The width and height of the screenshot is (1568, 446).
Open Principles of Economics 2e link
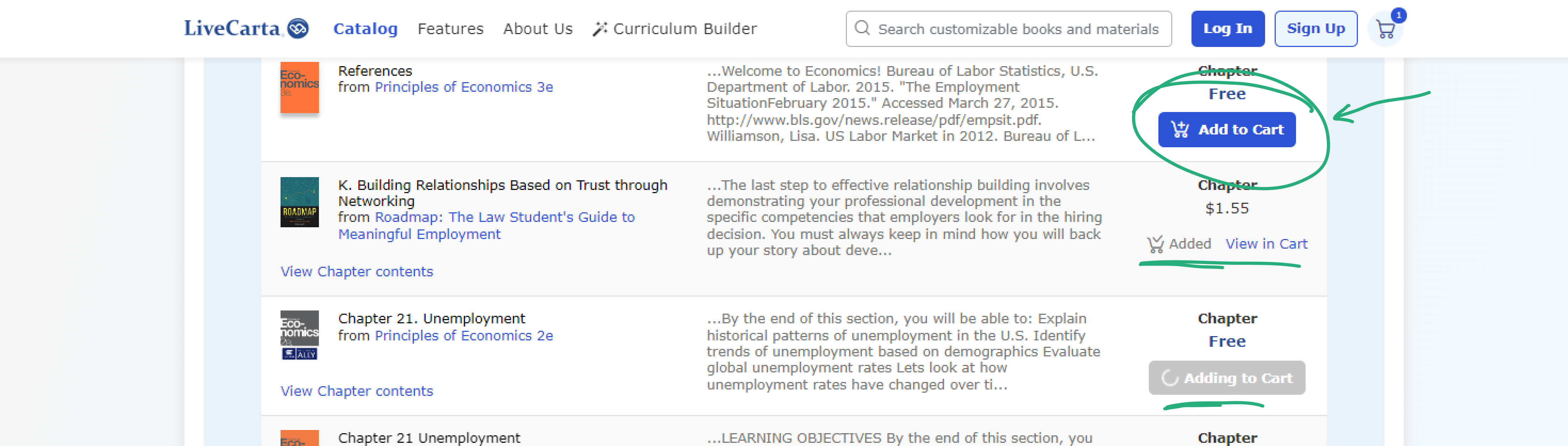pos(464,336)
